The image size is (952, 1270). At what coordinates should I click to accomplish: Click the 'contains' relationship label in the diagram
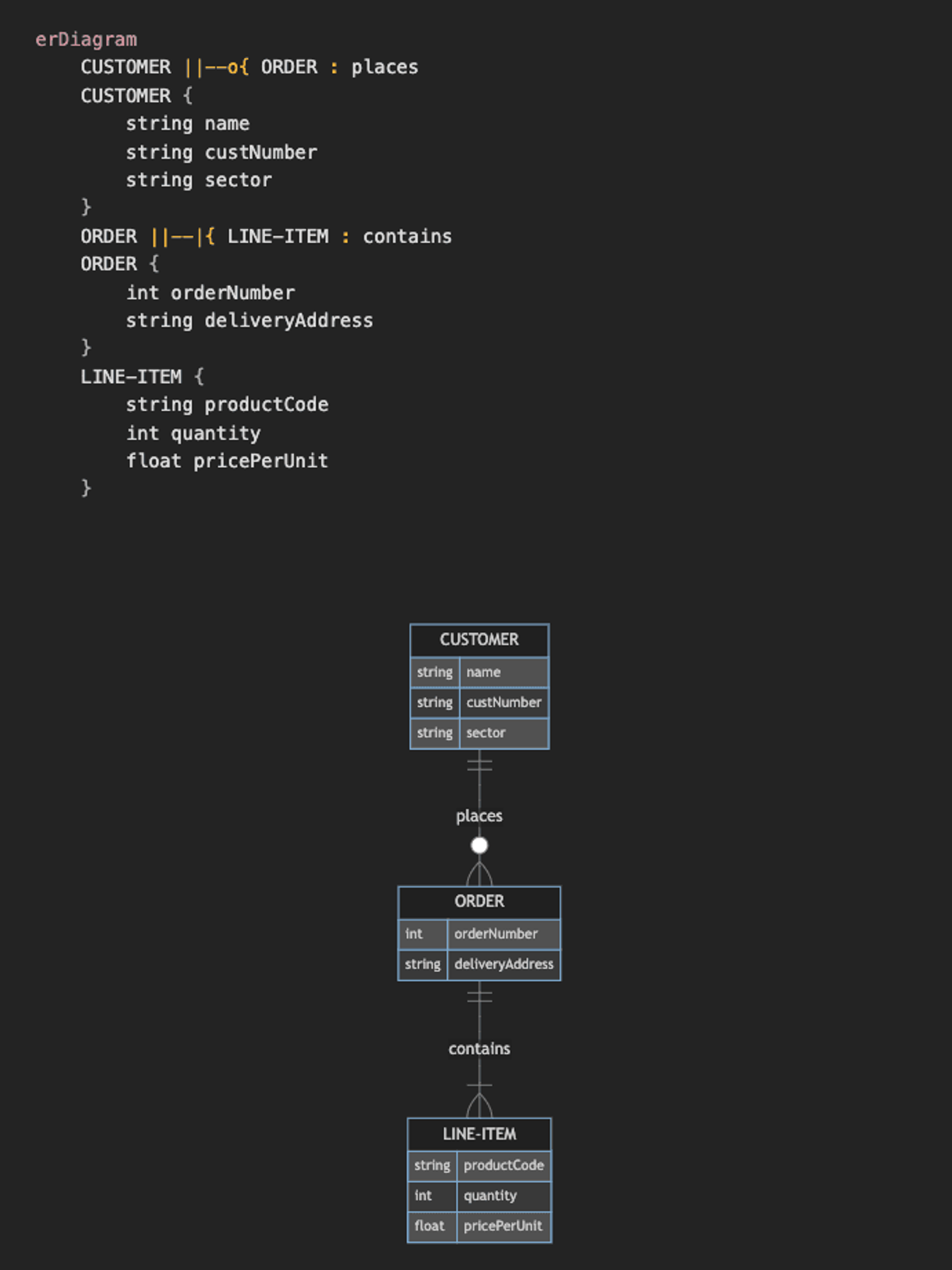480,1049
